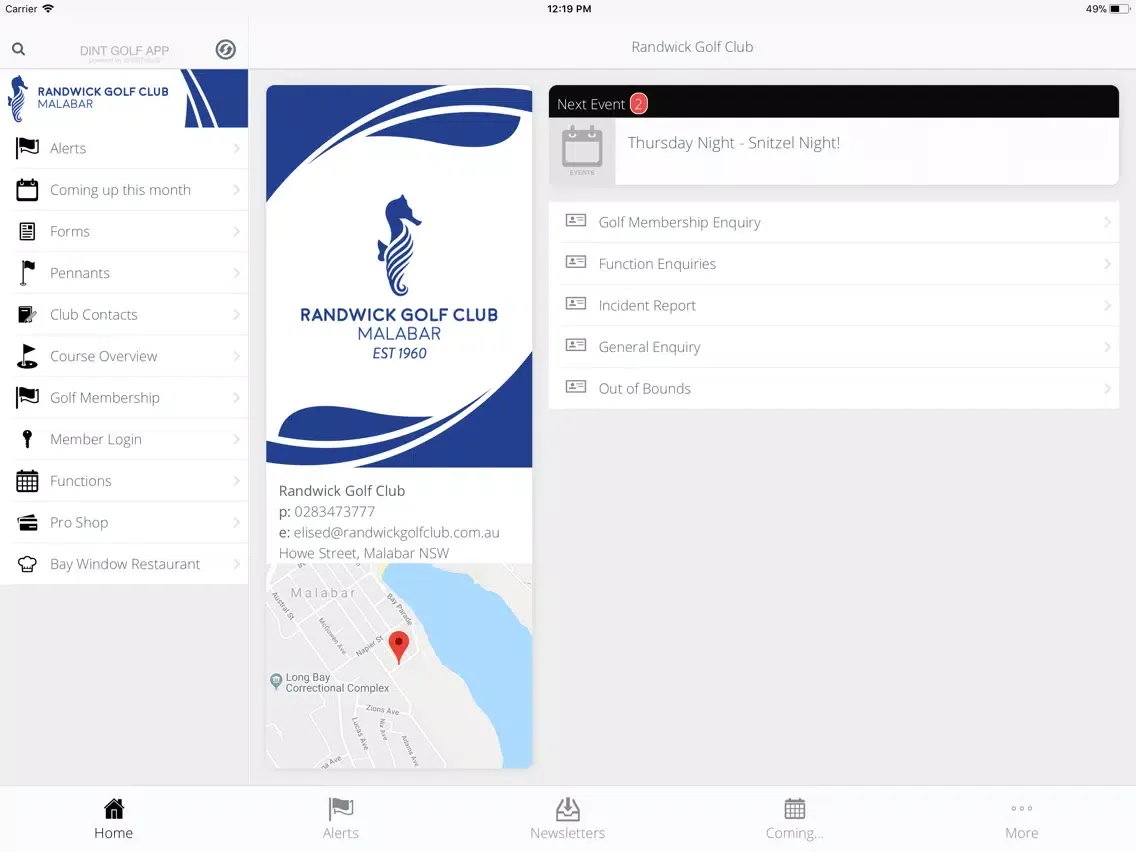Switch to Newsletters tab
The width and height of the screenshot is (1136, 852).
[567, 819]
